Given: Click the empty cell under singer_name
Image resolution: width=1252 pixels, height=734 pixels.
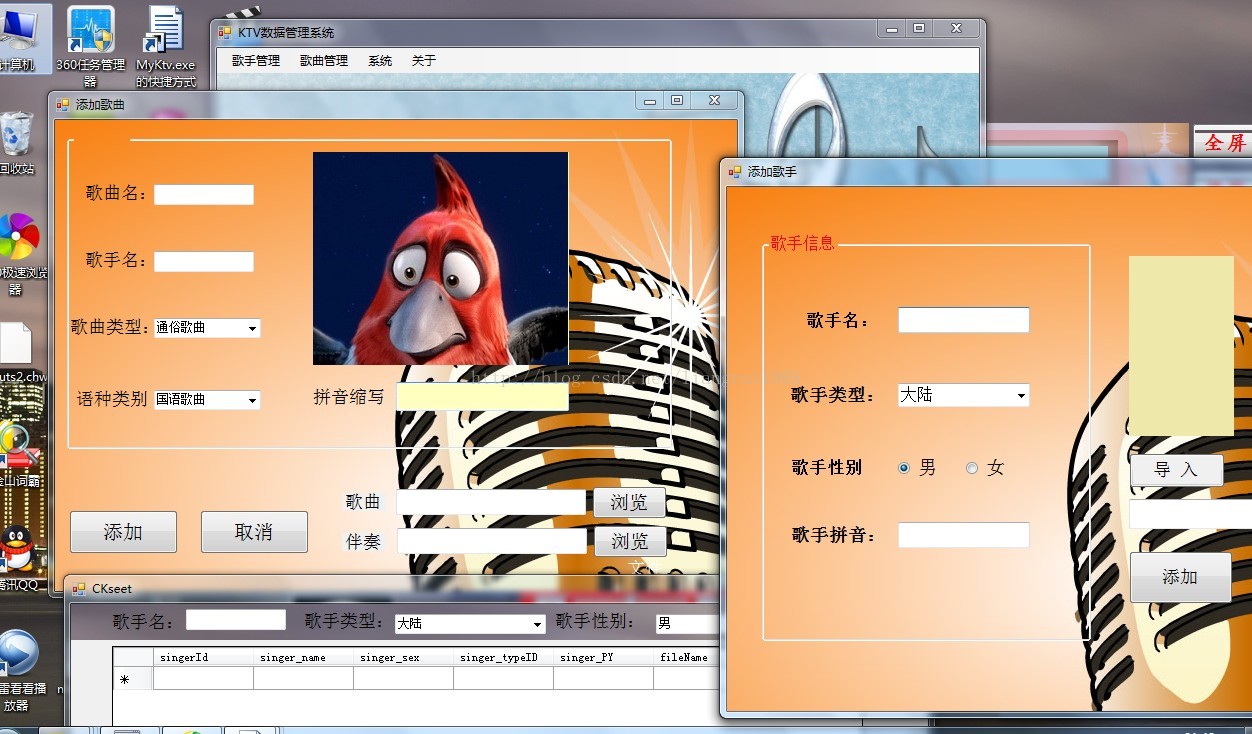Looking at the screenshot, I should coord(303,679).
